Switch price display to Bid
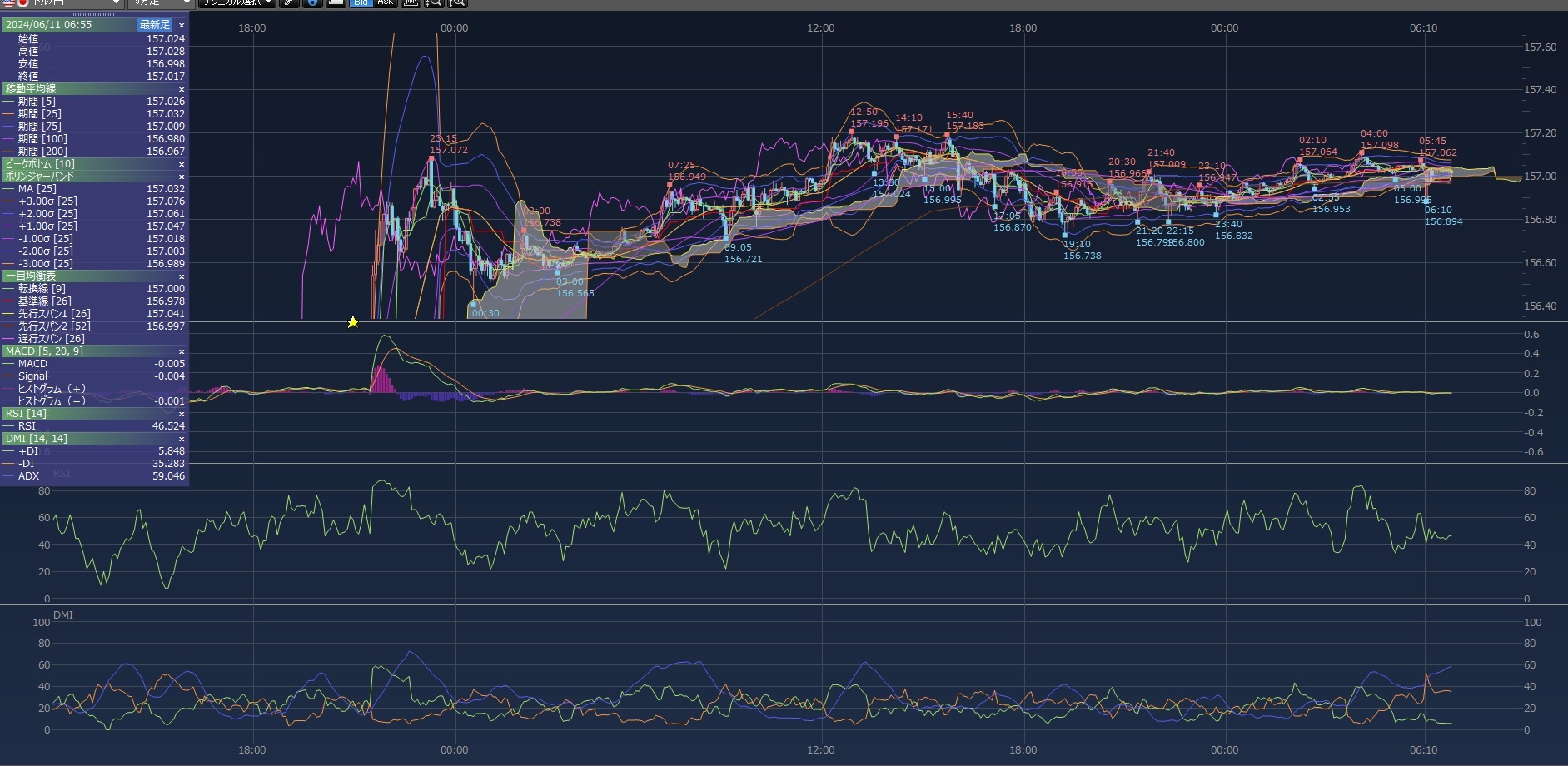This screenshot has height=766, width=1568. (361, 2)
